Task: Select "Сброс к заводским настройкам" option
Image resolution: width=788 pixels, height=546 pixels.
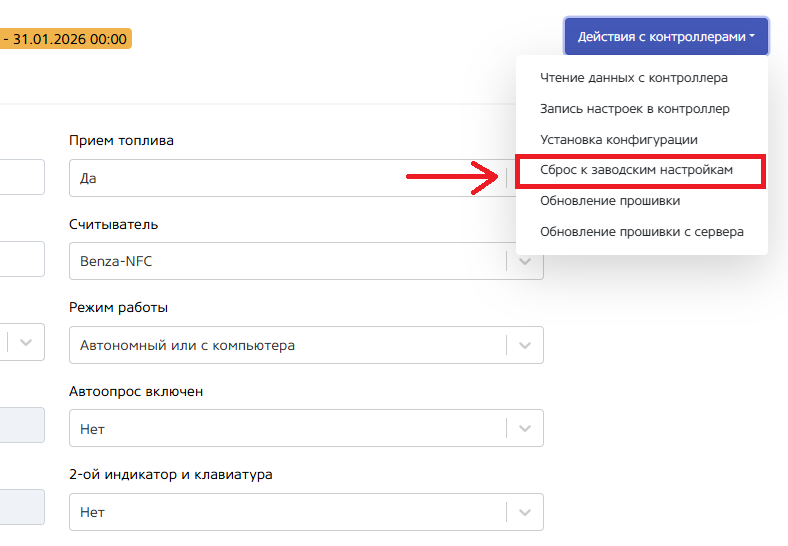Action: [x=636, y=171]
